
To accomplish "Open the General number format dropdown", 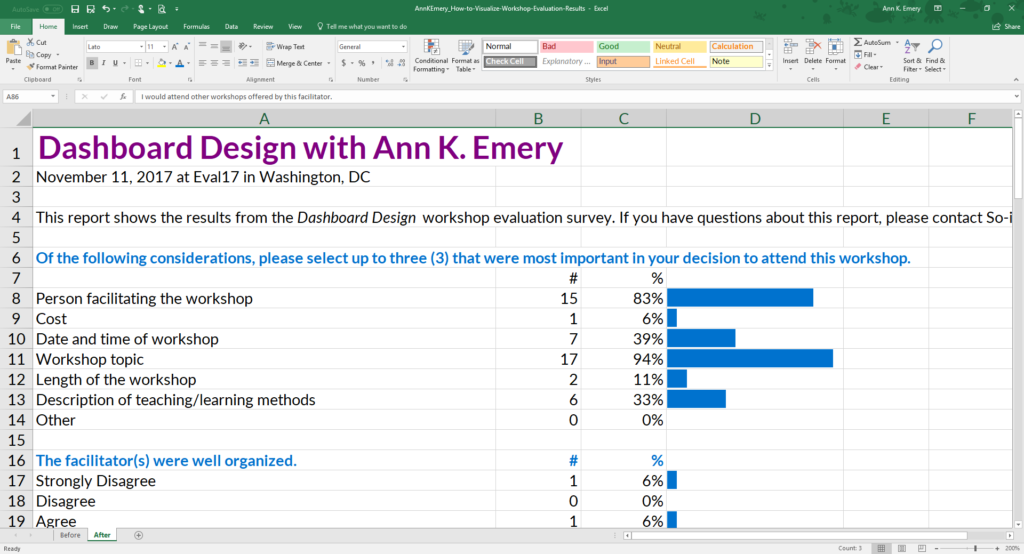I will click(403, 47).
